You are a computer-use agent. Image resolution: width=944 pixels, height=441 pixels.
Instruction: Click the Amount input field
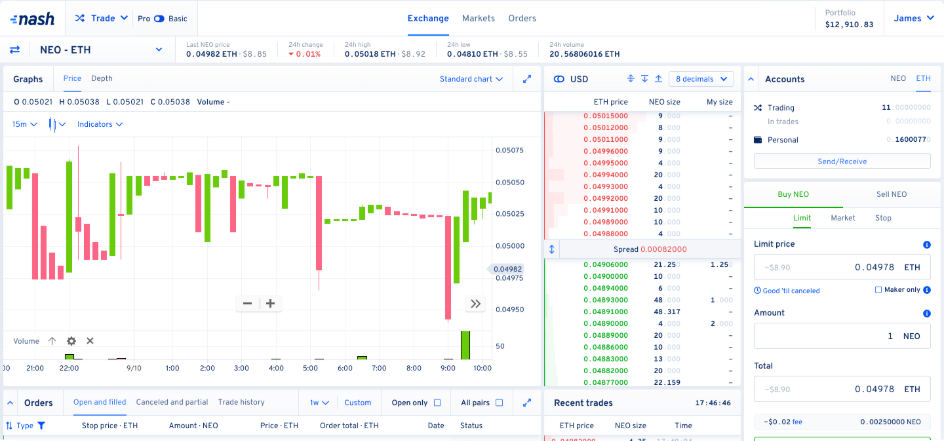pos(842,336)
